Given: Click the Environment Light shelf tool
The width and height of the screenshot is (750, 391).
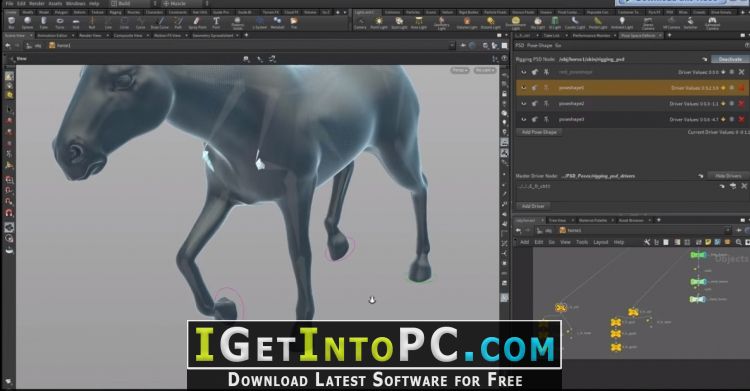Looking at the screenshot, I should point(515,22).
